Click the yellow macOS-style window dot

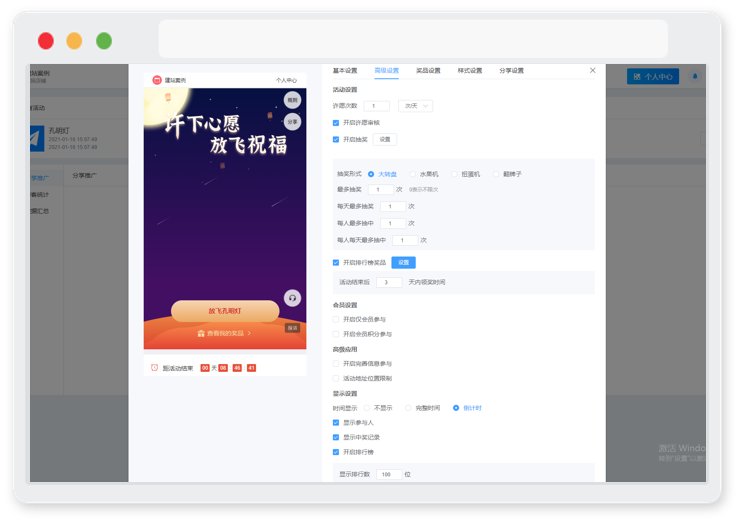[x=74, y=41]
